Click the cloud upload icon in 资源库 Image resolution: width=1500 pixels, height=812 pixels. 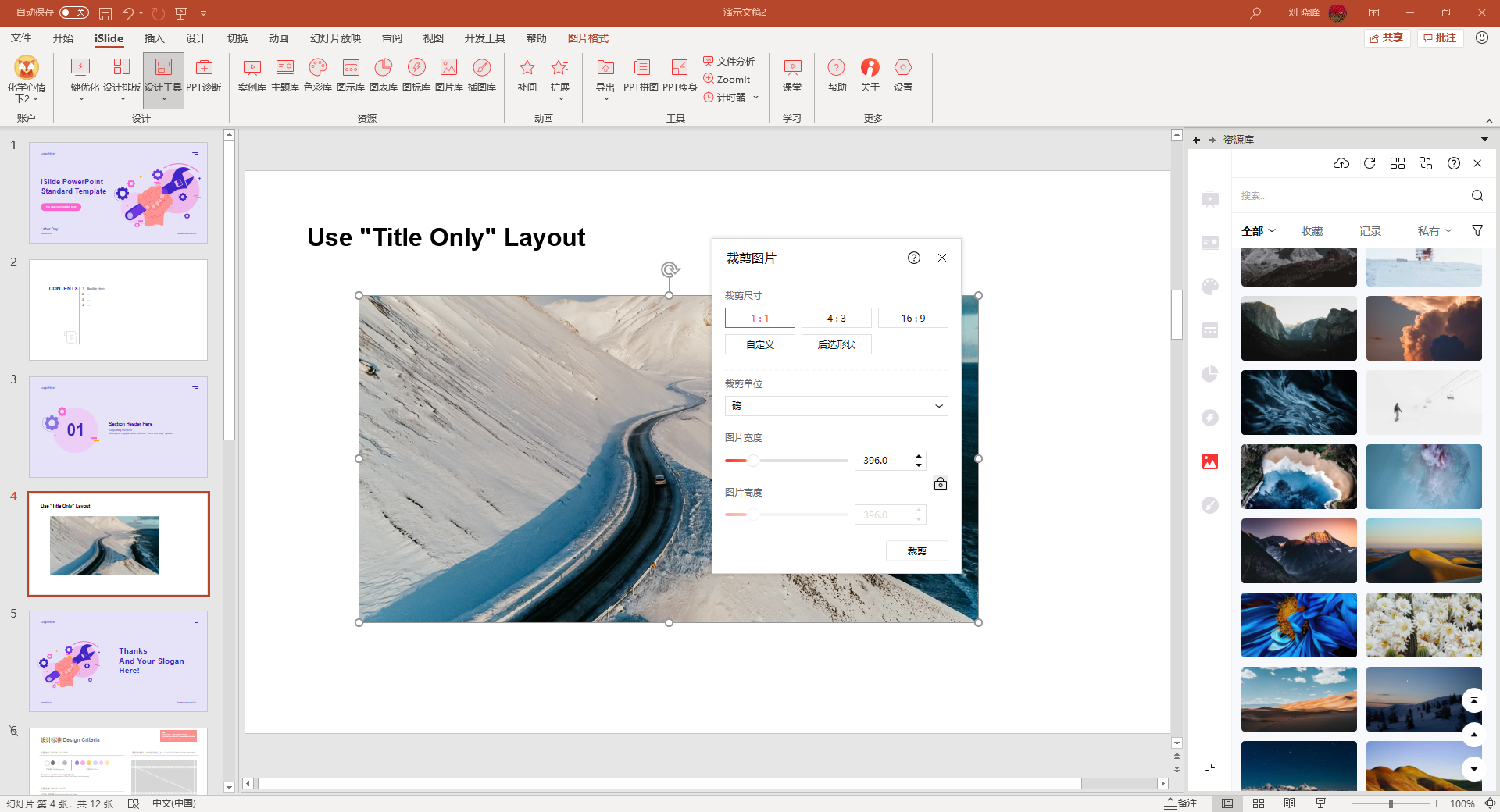click(1341, 163)
